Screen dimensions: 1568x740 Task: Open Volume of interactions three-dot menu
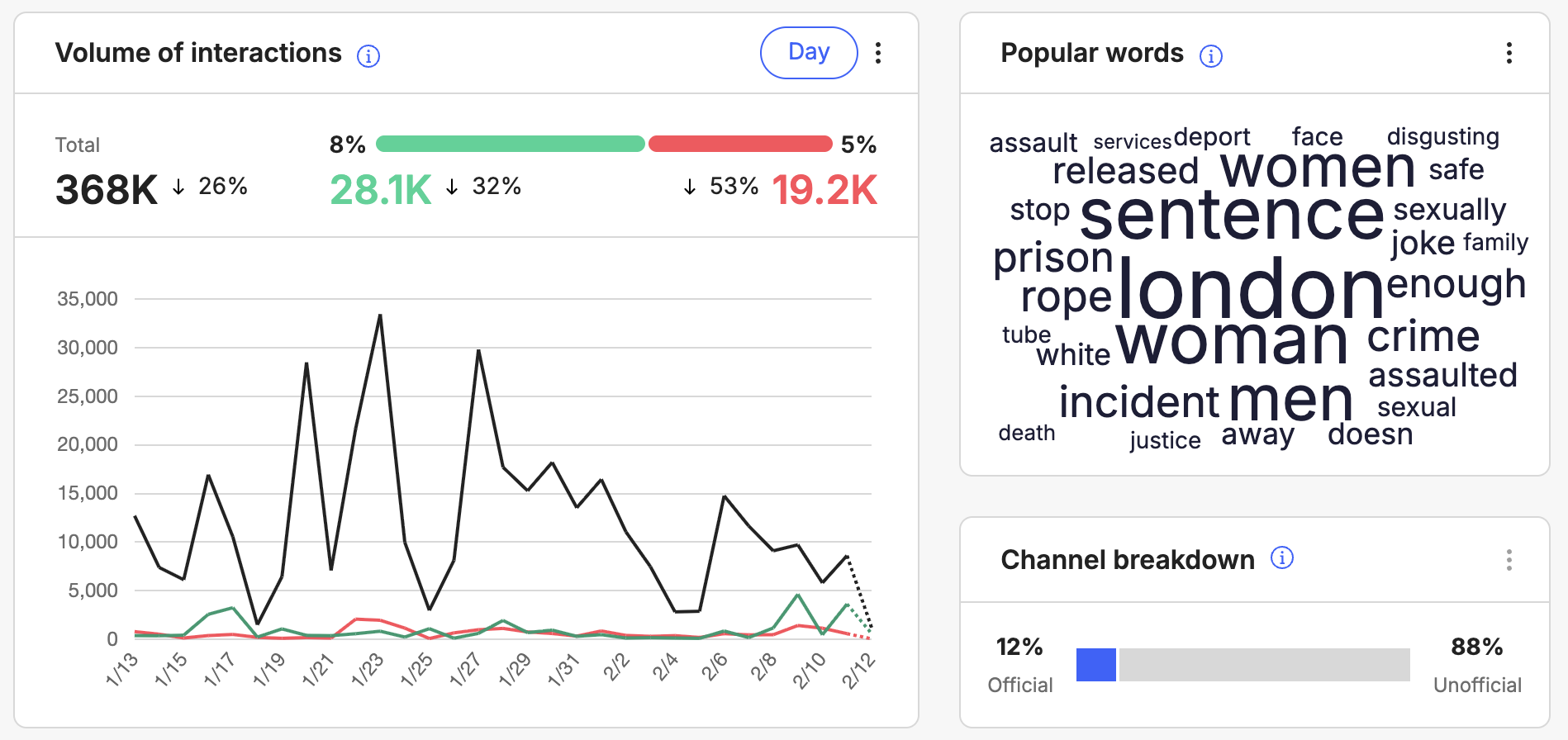pyautogui.click(x=878, y=54)
